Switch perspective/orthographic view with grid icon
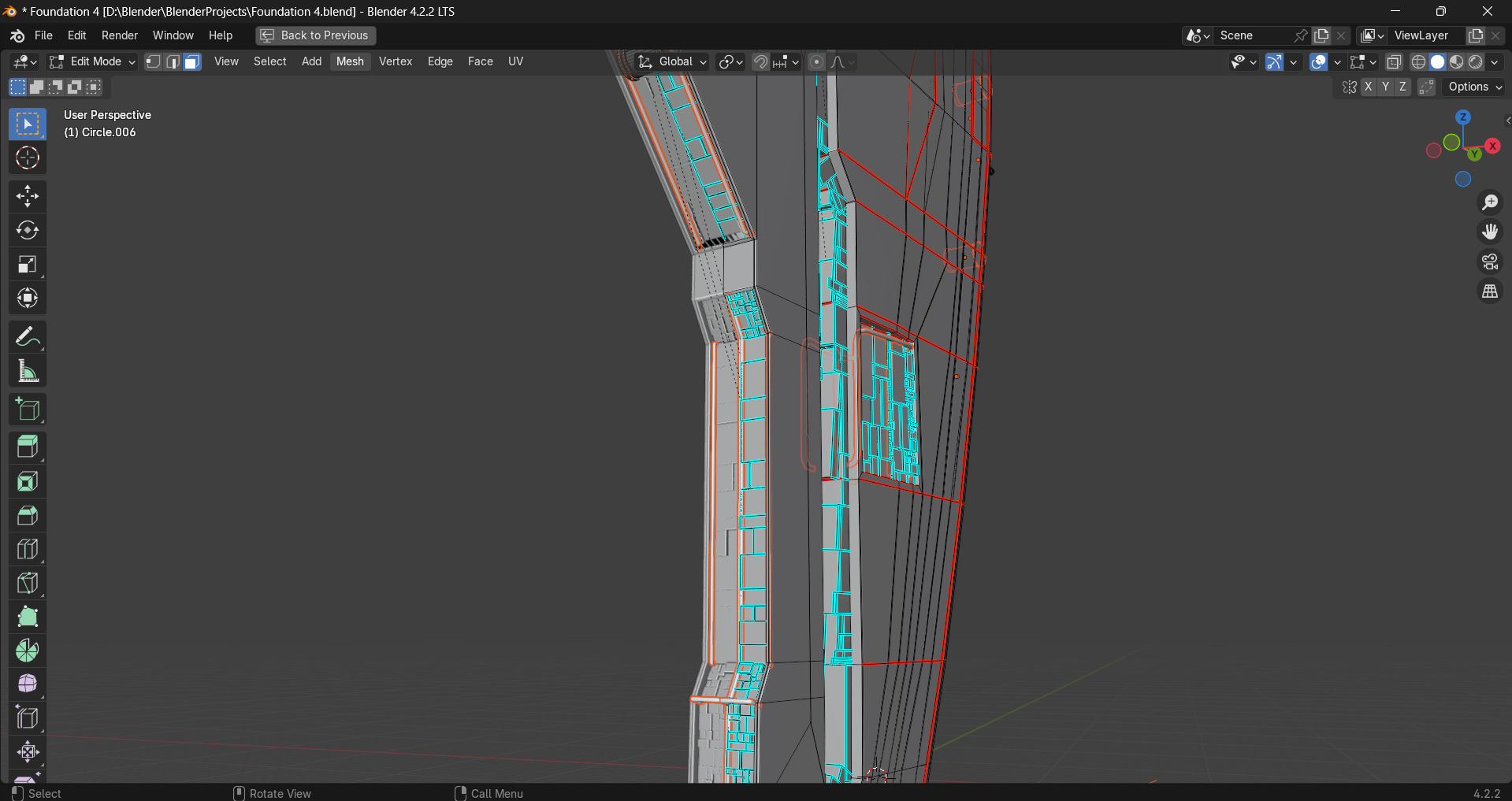 coord(1490,292)
